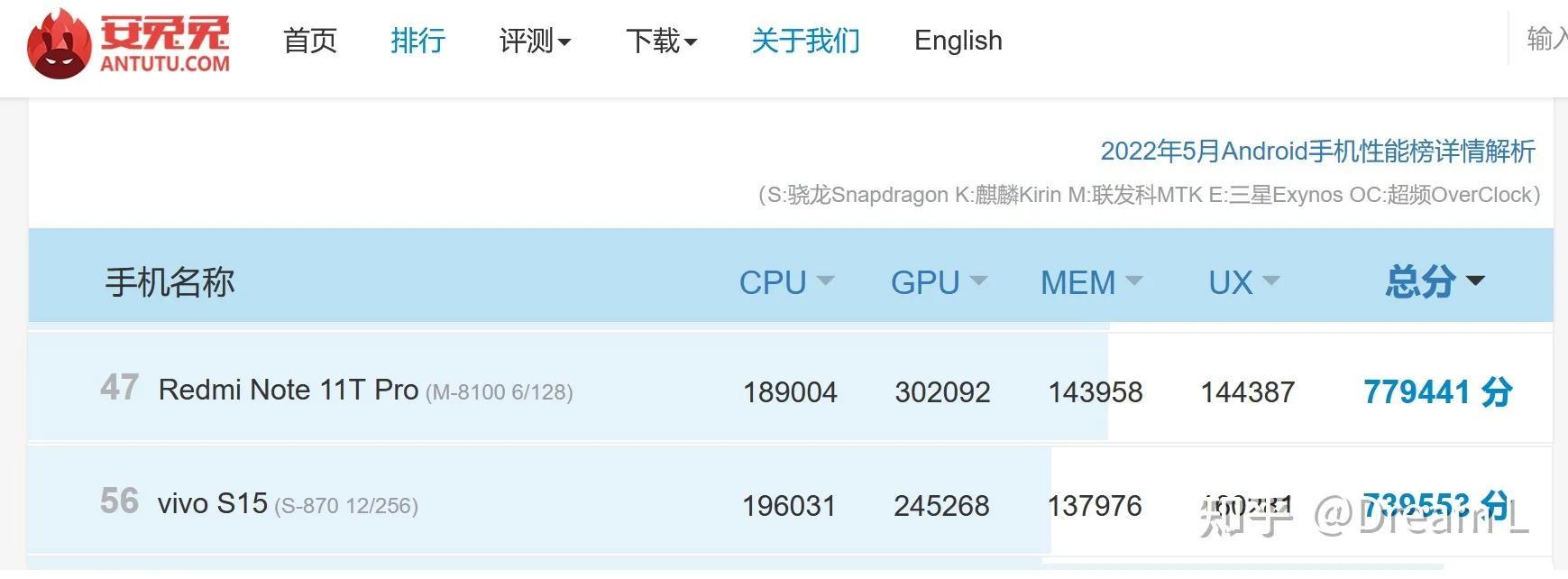The width and height of the screenshot is (1568, 579).
Task: Click the AnTuTu logo
Action: (x=128, y=42)
